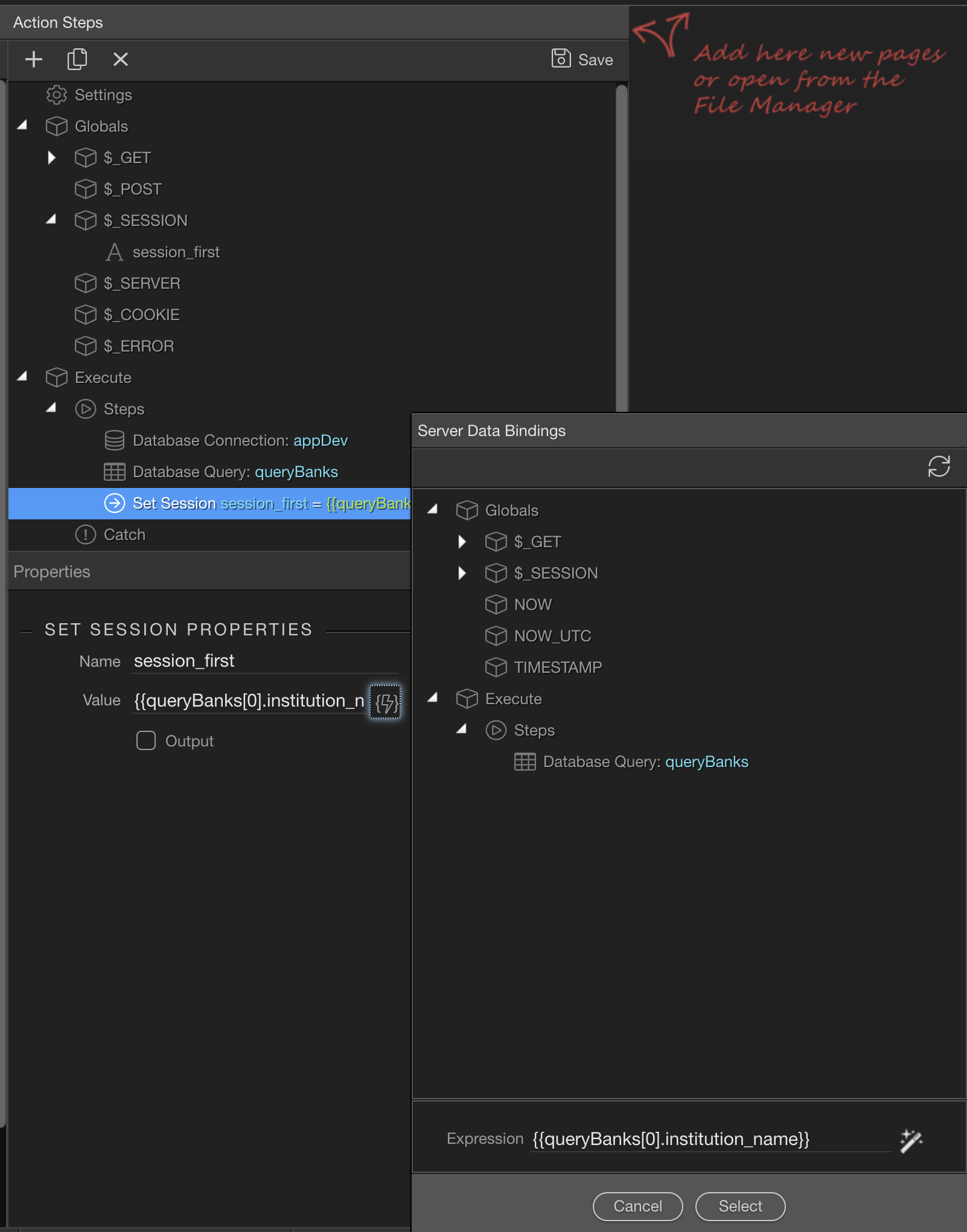The image size is (967, 1232).
Task: Collapse the $_SESSION node in Action Steps
Action: click(x=51, y=220)
